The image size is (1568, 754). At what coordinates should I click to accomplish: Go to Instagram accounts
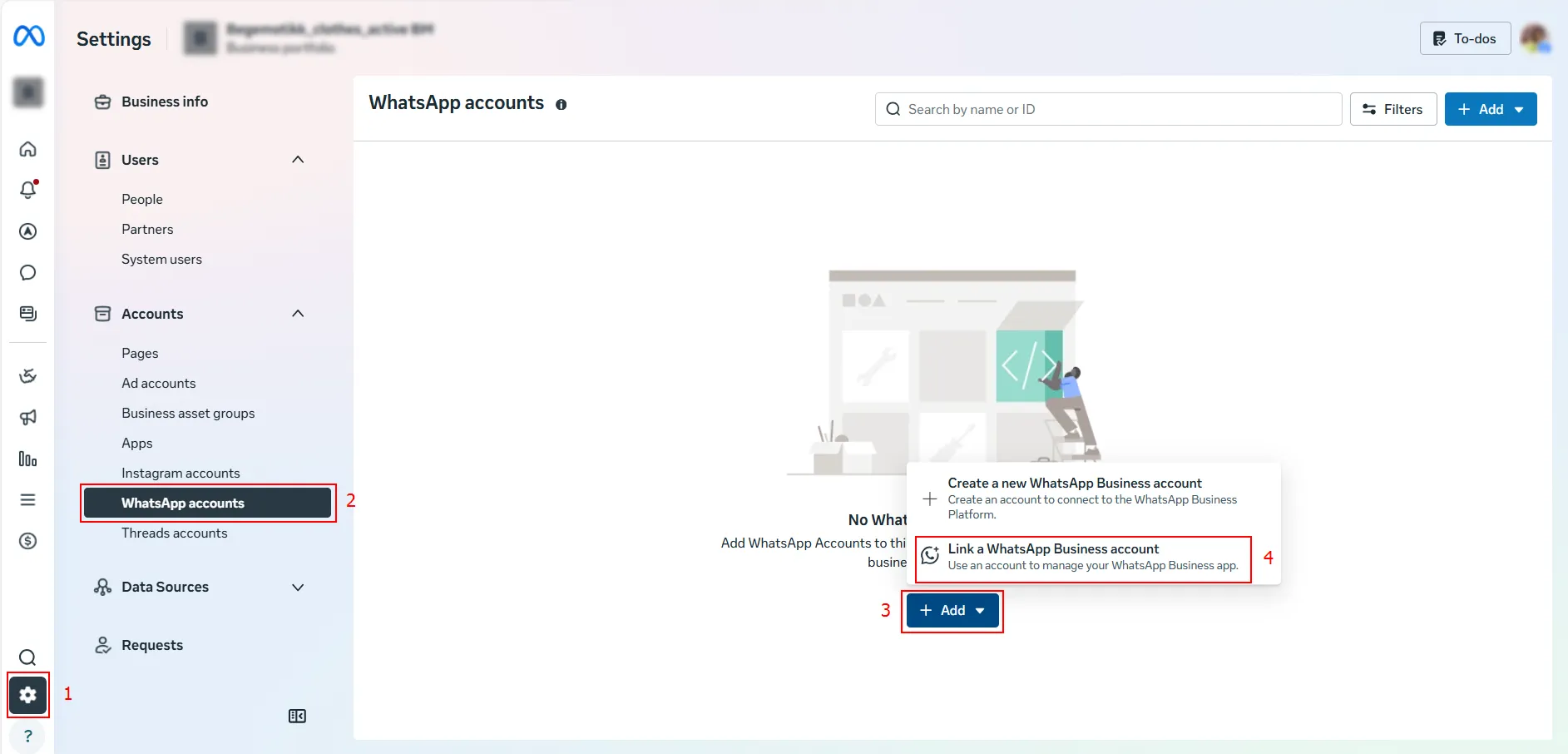(x=181, y=474)
